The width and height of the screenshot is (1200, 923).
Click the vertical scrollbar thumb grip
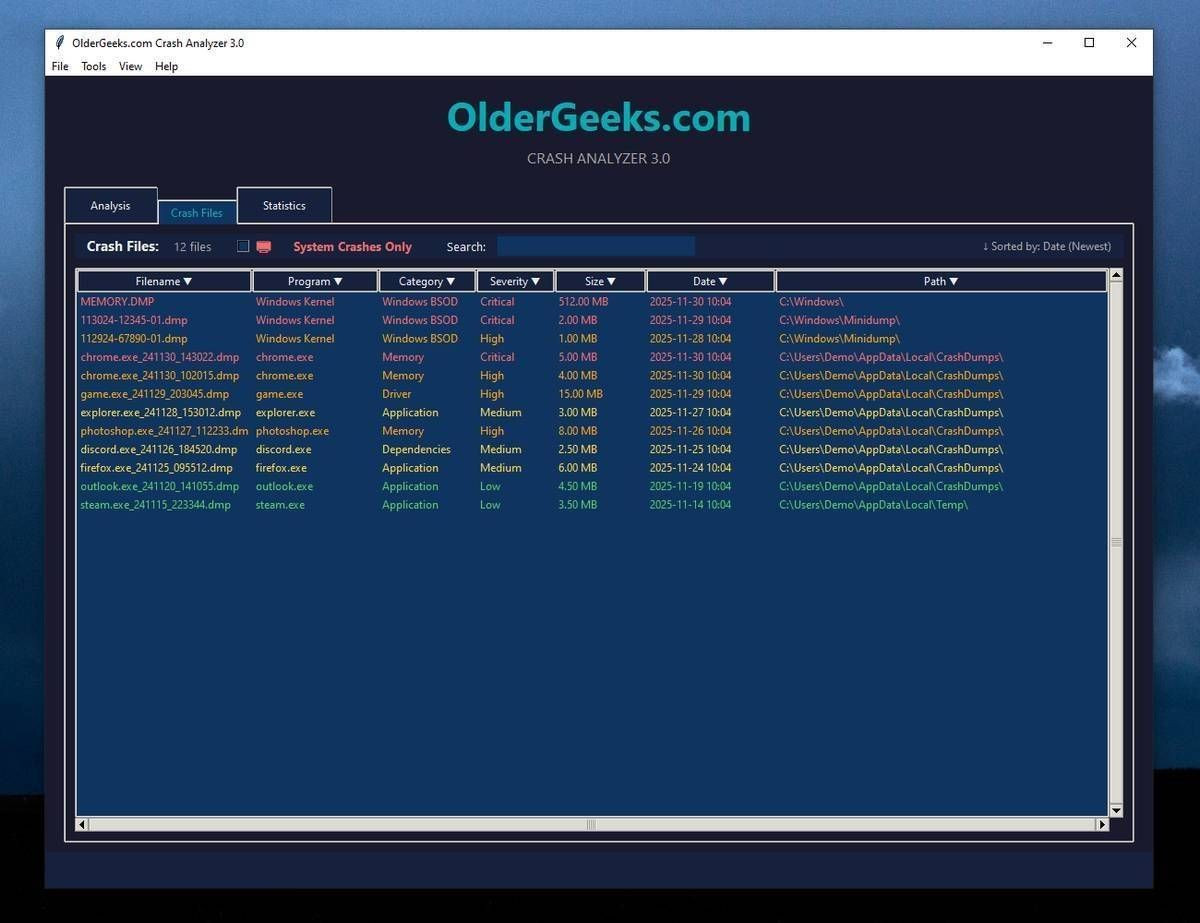1116,542
